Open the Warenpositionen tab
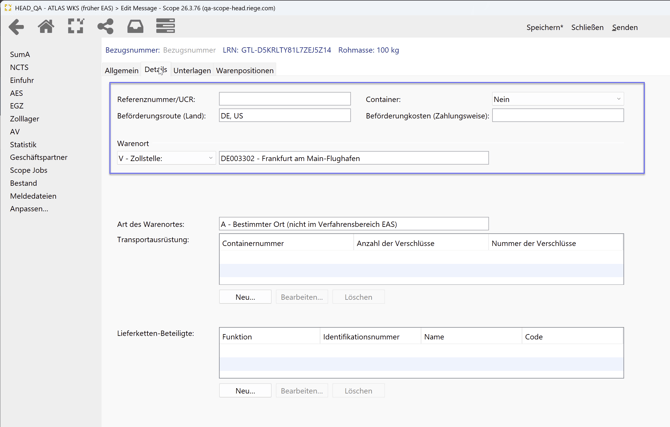Screen dimensions: 670x427 pyautogui.click(x=245, y=71)
